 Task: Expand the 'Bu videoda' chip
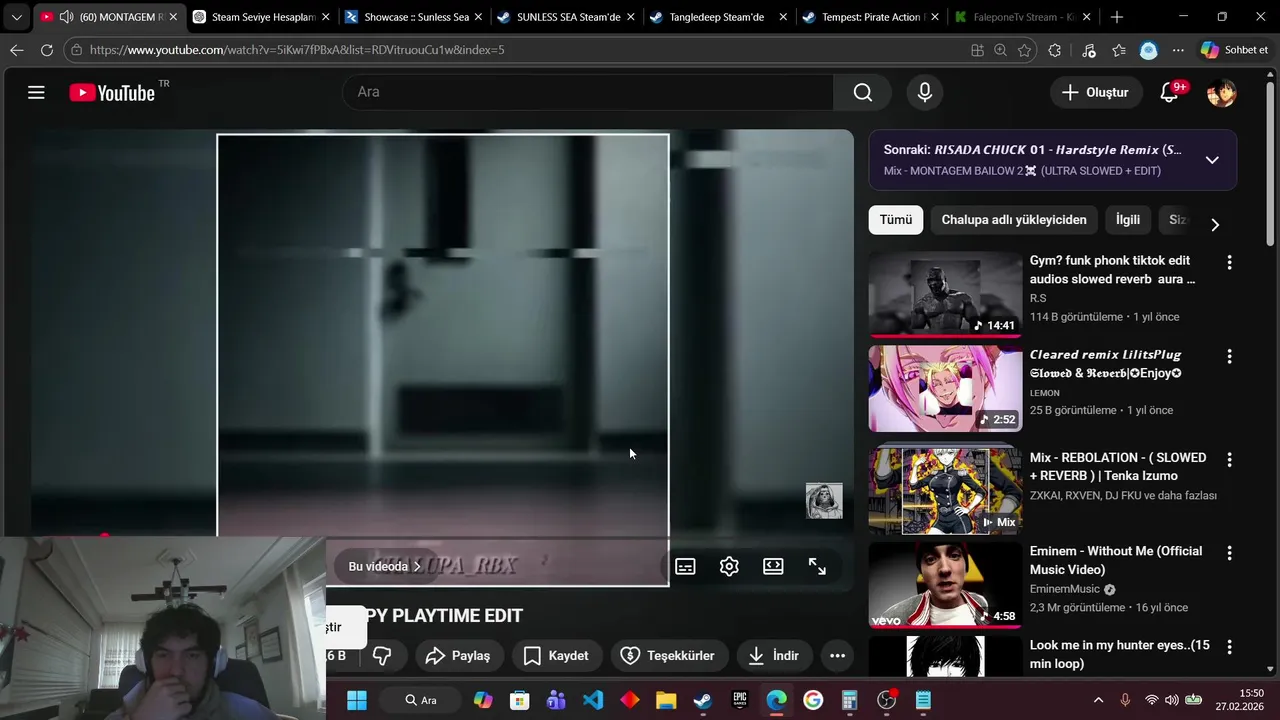pos(385,566)
